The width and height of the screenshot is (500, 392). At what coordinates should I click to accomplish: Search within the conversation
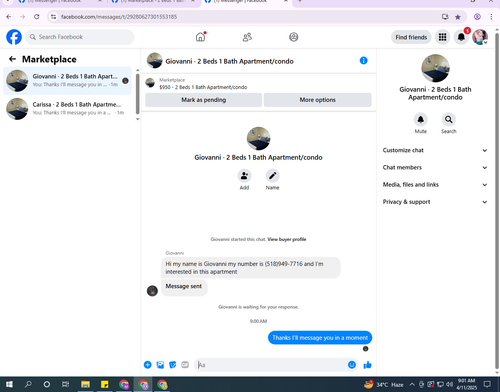449,119
